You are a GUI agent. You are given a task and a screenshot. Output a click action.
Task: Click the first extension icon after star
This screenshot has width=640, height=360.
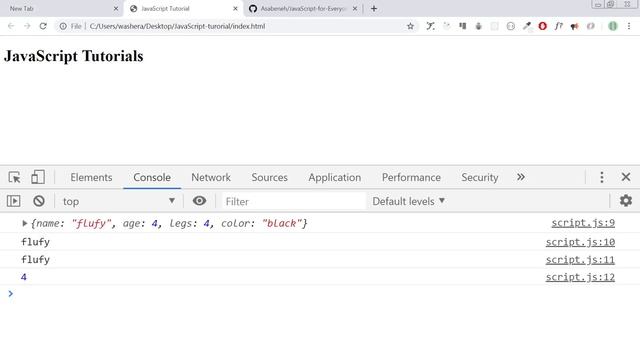[430, 26]
